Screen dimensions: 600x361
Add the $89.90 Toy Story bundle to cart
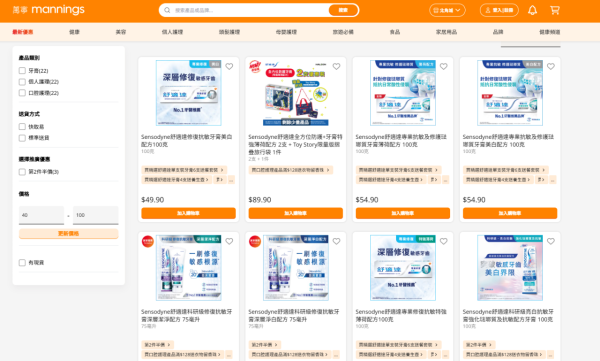click(x=295, y=213)
